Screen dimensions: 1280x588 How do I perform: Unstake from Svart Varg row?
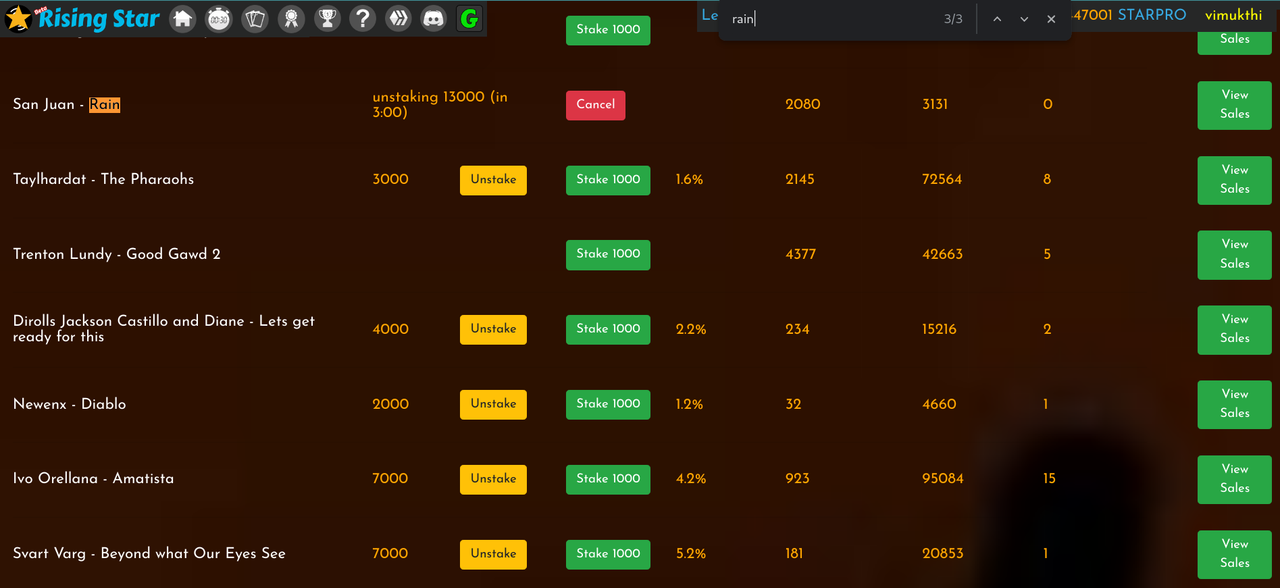click(493, 554)
